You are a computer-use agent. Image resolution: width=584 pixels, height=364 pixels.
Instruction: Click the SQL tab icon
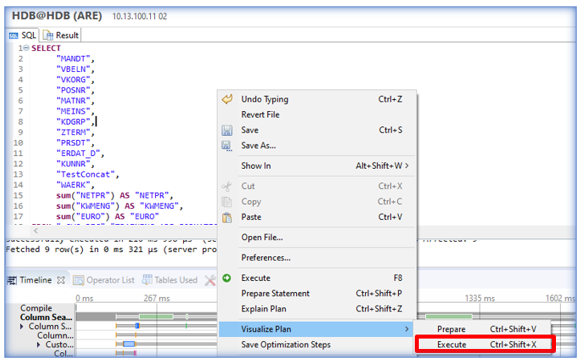pos(13,36)
